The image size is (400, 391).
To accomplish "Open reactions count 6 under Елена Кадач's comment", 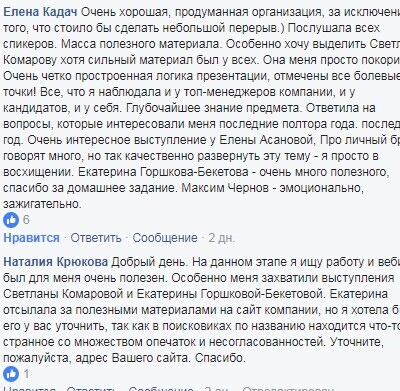I will tap(26, 220).
